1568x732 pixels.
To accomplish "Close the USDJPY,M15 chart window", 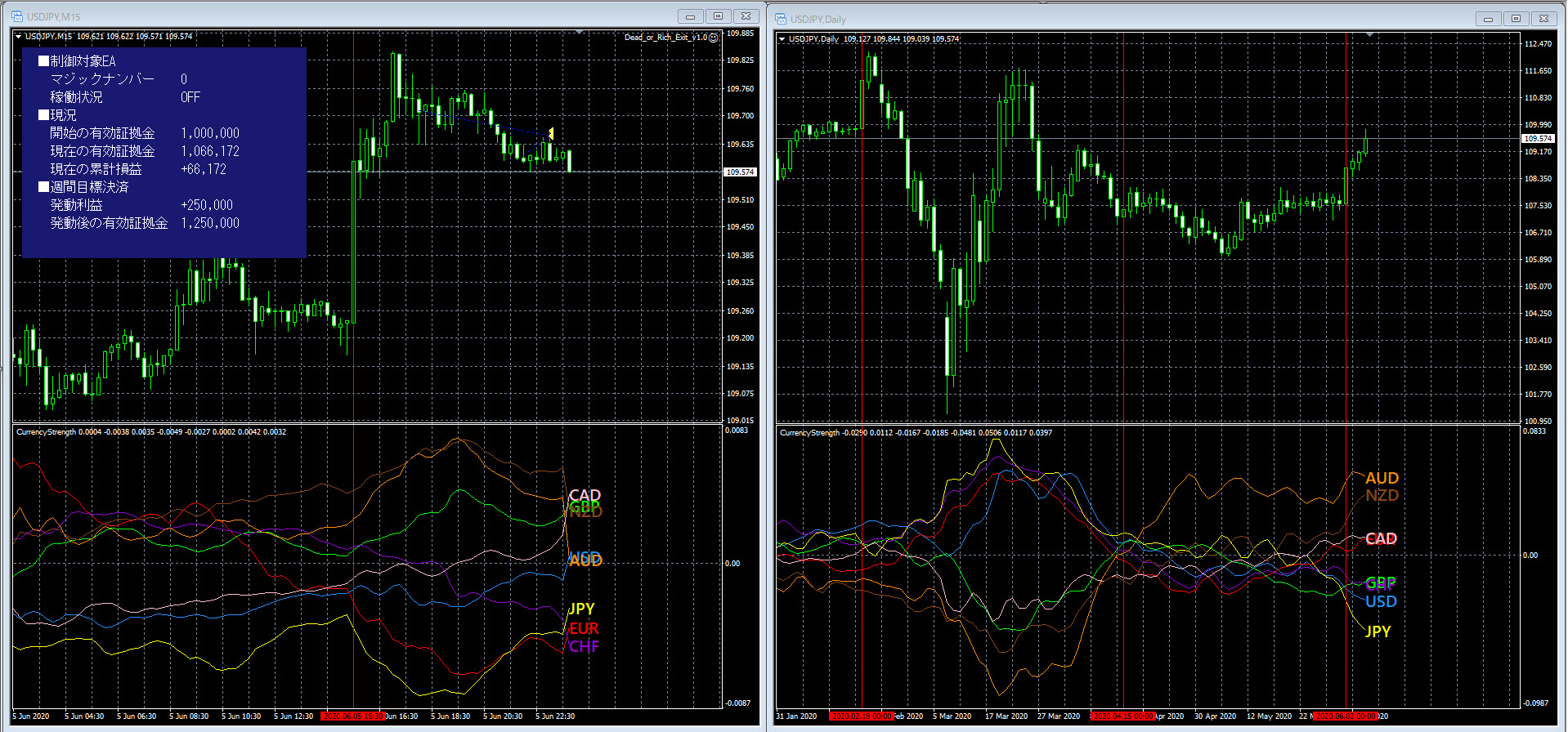I will [x=746, y=16].
